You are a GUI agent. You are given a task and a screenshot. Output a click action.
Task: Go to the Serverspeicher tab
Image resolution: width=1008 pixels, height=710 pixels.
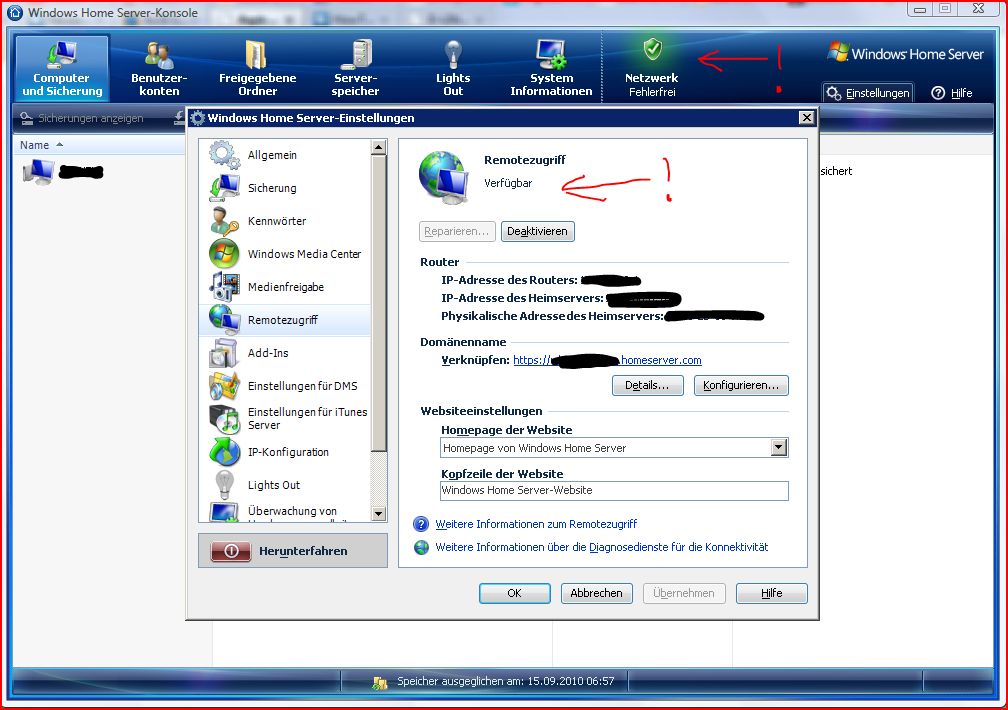click(x=356, y=68)
